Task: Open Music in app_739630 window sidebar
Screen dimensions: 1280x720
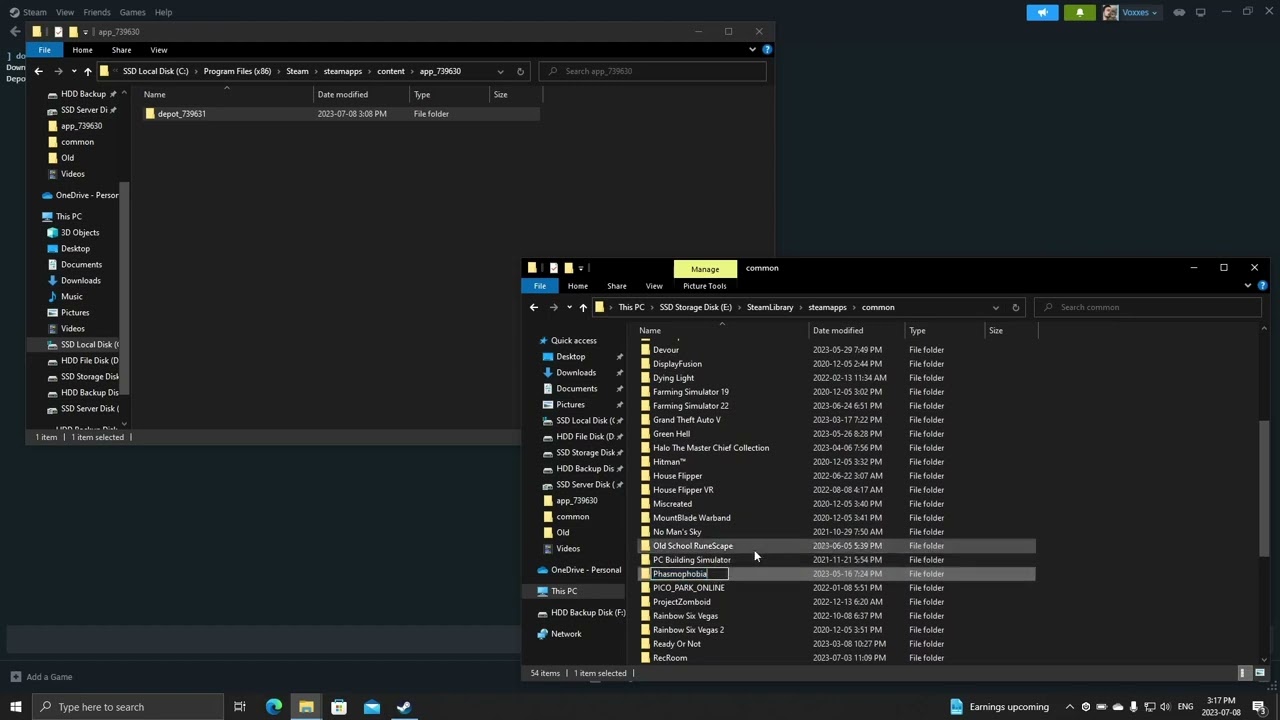Action: (71, 296)
